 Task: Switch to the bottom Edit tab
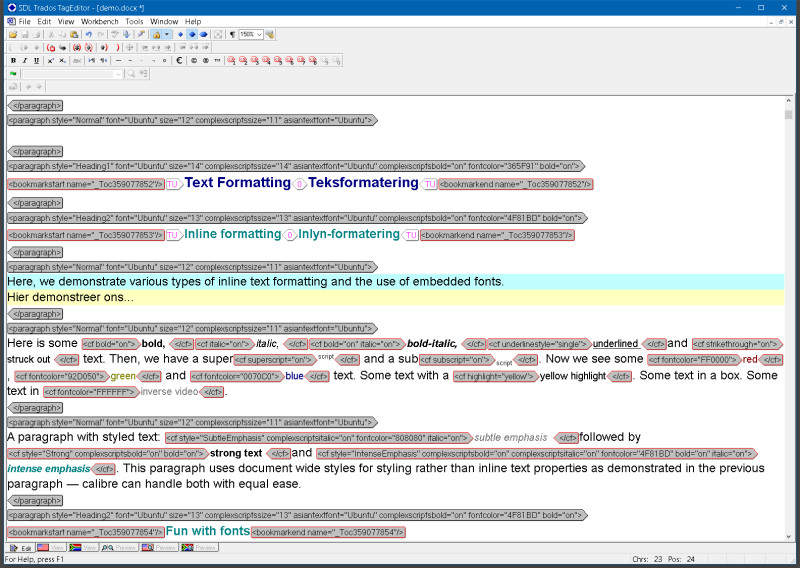coord(20,548)
